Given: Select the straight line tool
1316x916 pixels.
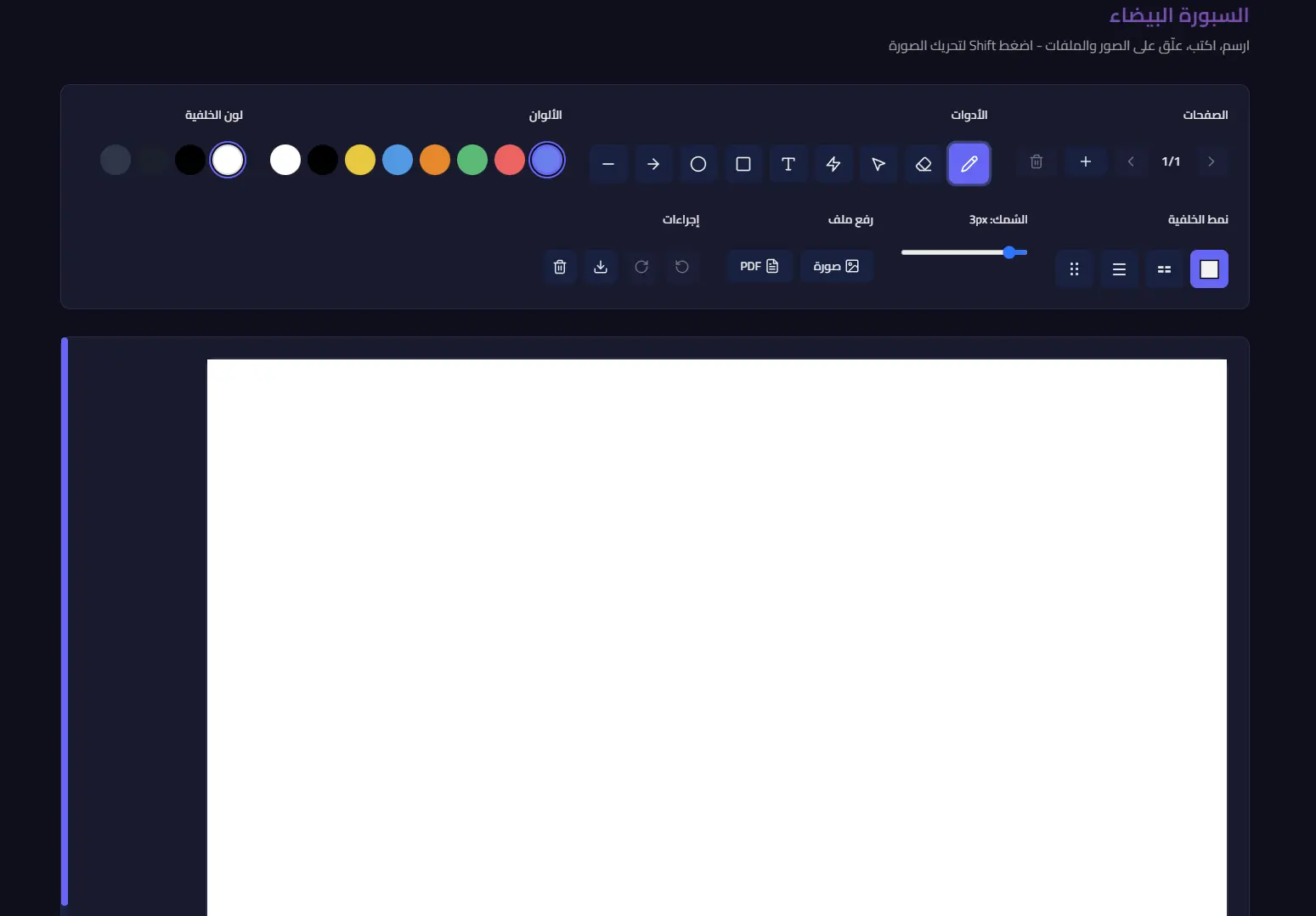Looking at the screenshot, I should point(608,164).
